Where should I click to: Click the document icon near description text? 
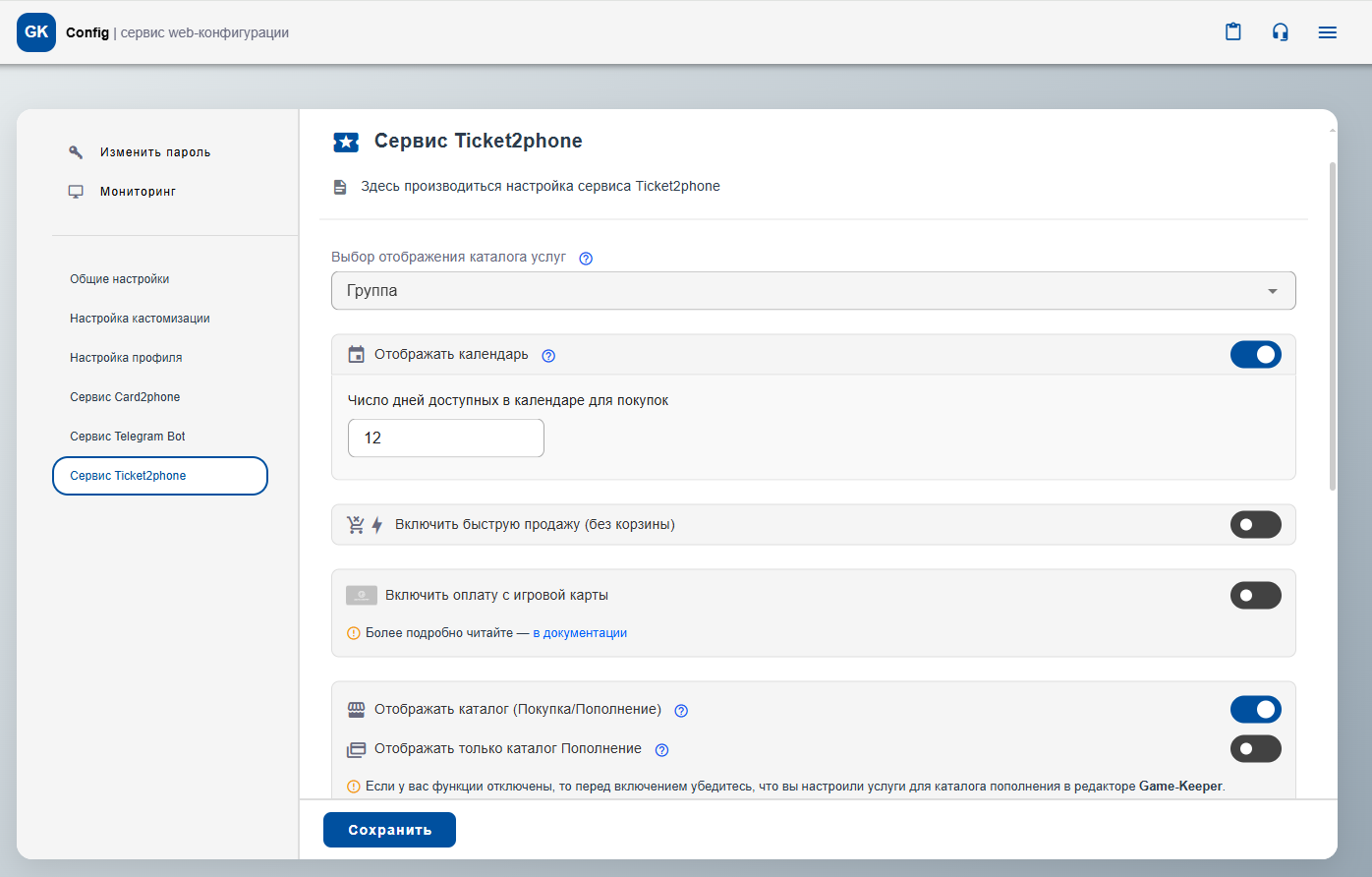click(x=340, y=187)
